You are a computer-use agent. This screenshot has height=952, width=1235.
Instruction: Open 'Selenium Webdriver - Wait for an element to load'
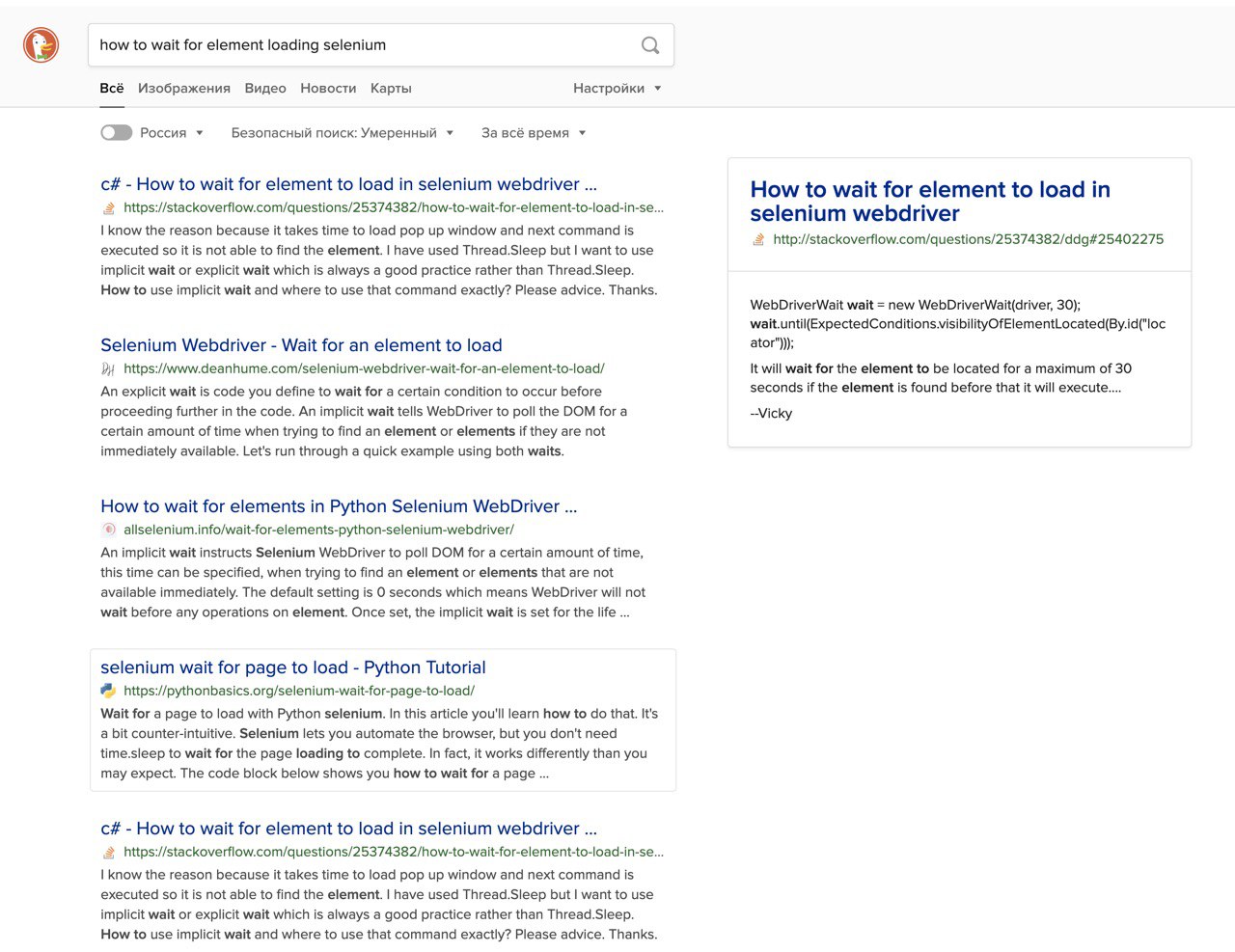pyautogui.click(x=301, y=345)
